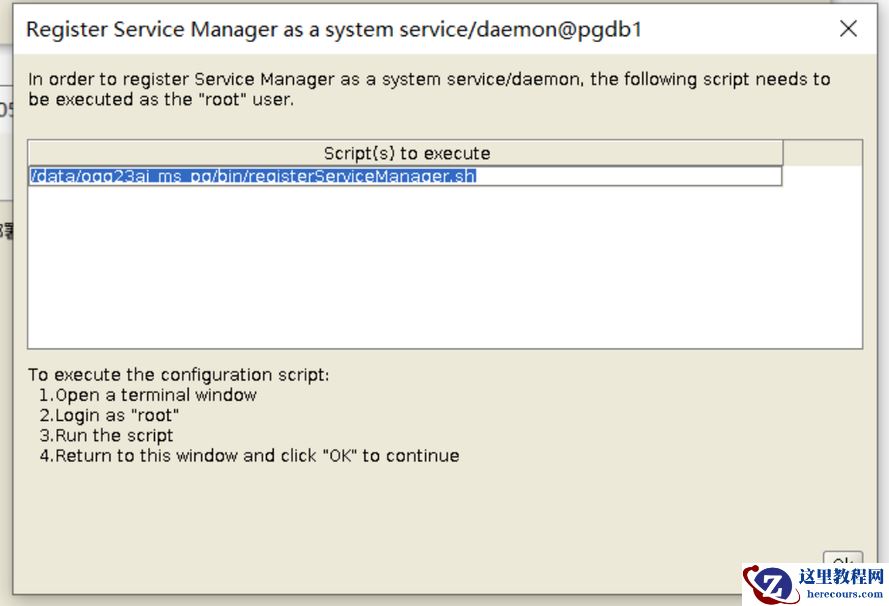Screen dimensions: 889x606
Task: Click the partially hidden OK button
Action: 842,561
